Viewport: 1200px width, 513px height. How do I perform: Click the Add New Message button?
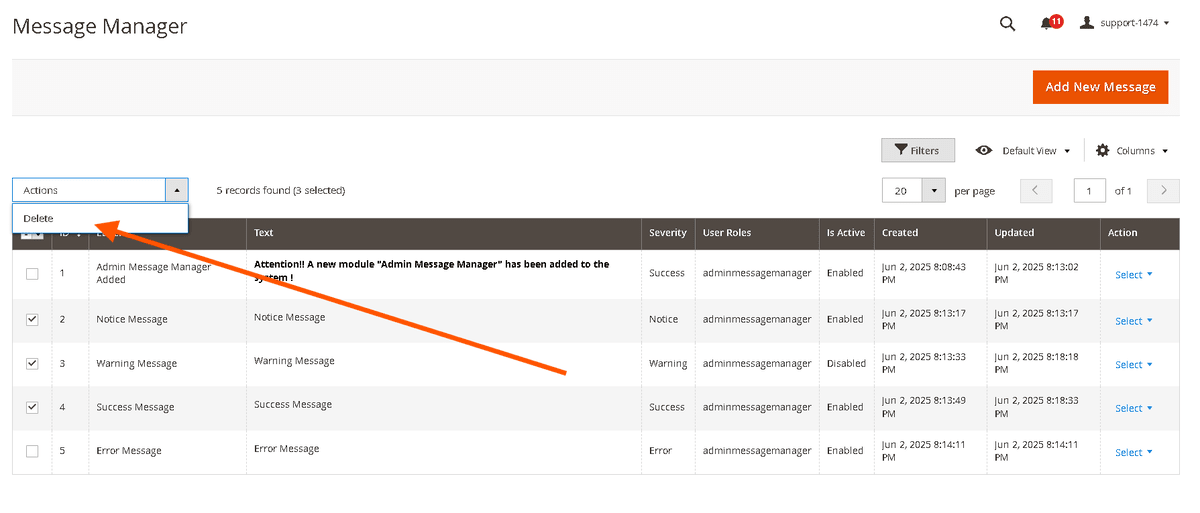click(1100, 87)
